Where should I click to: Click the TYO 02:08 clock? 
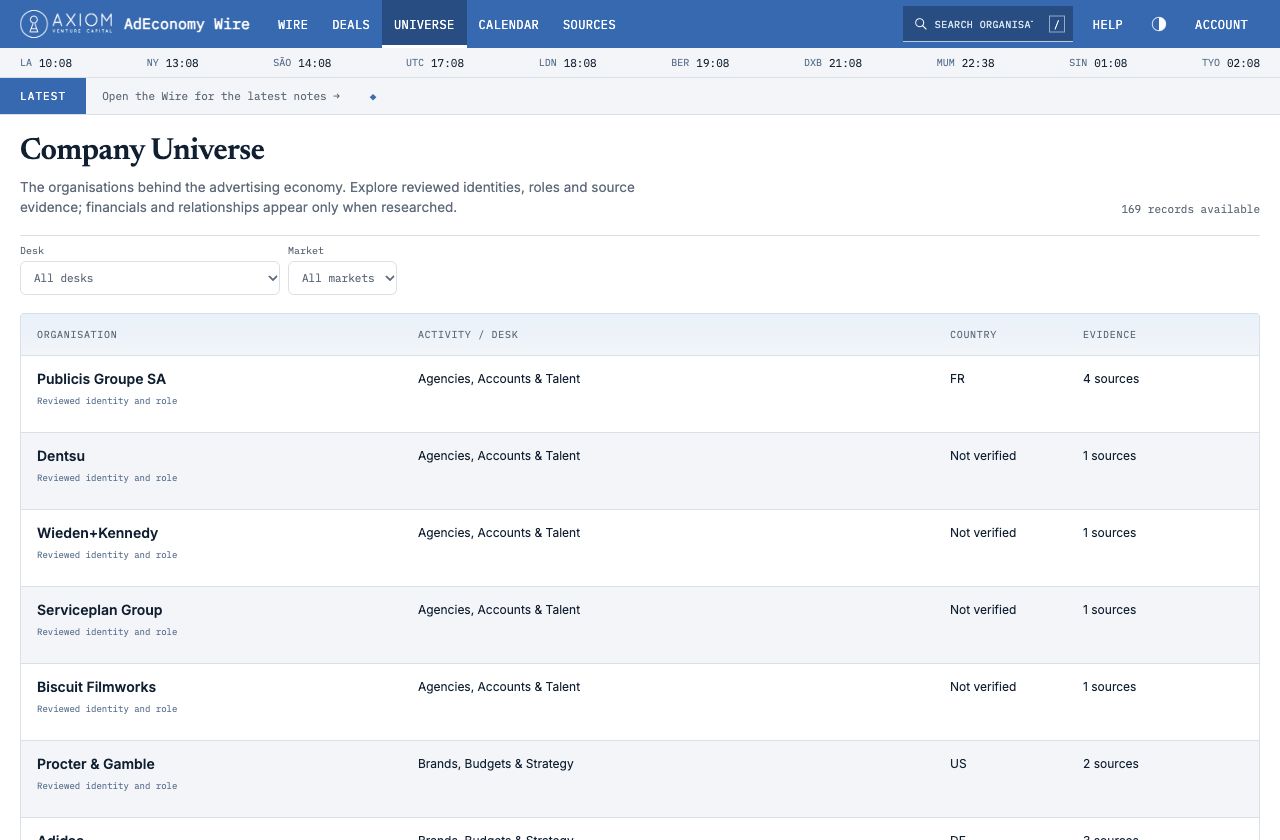1231,63
